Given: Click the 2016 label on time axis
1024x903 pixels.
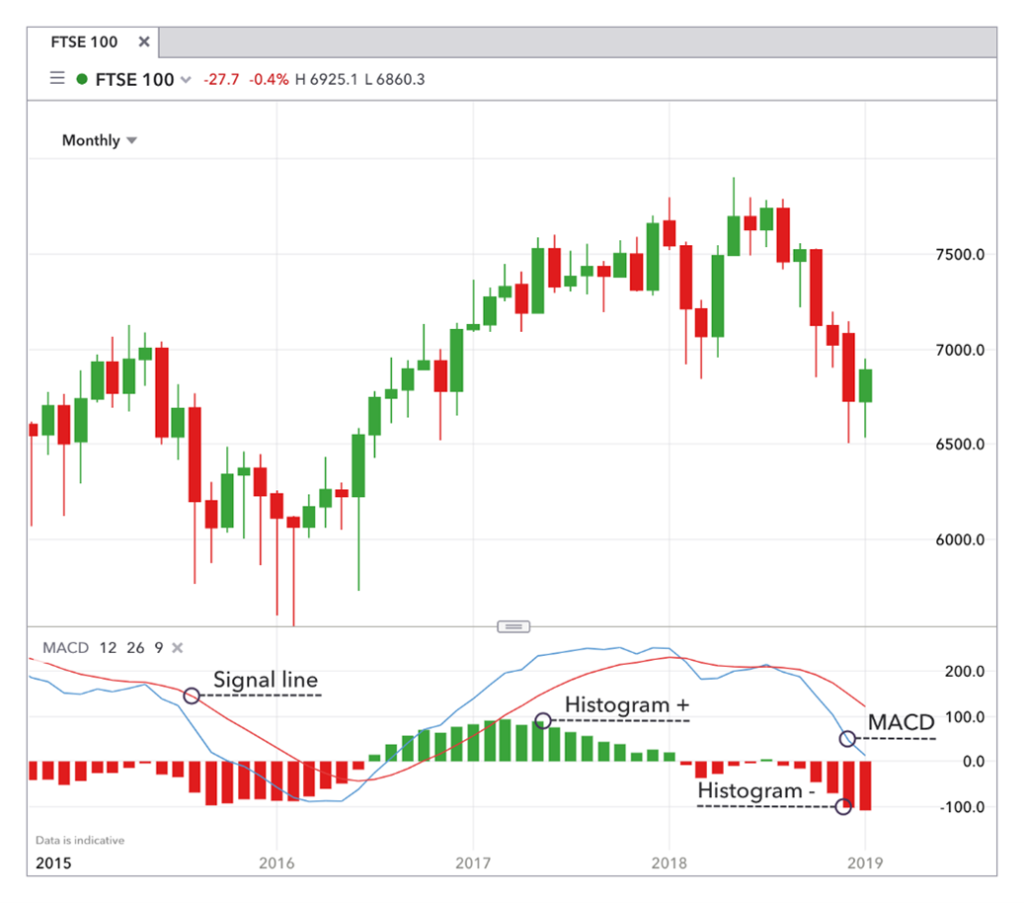Looking at the screenshot, I should 276,861.
